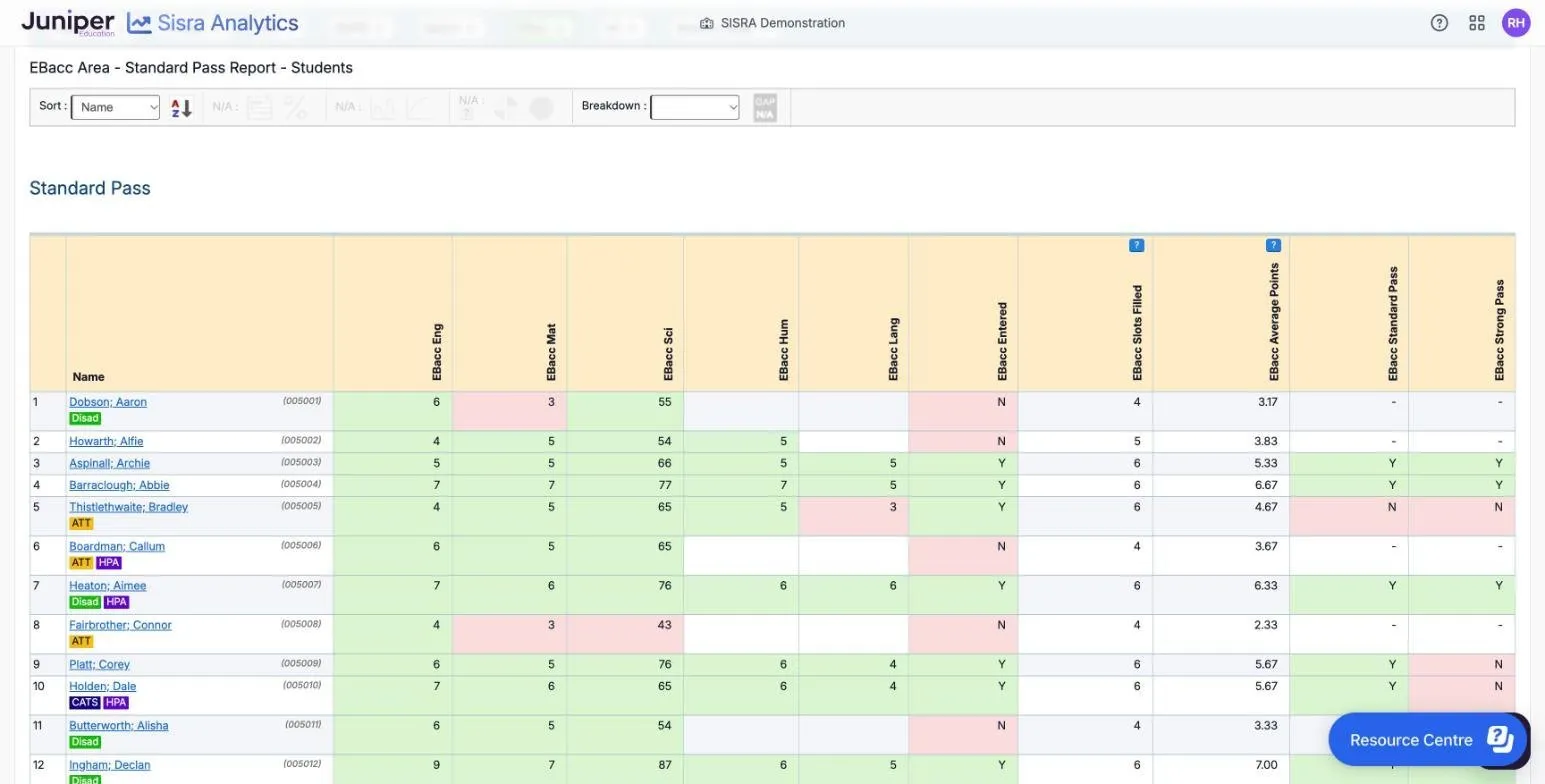This screenshot has width=1545, height=784.
Task: Open RH user avatar menu
Action: click(1516, 23)
